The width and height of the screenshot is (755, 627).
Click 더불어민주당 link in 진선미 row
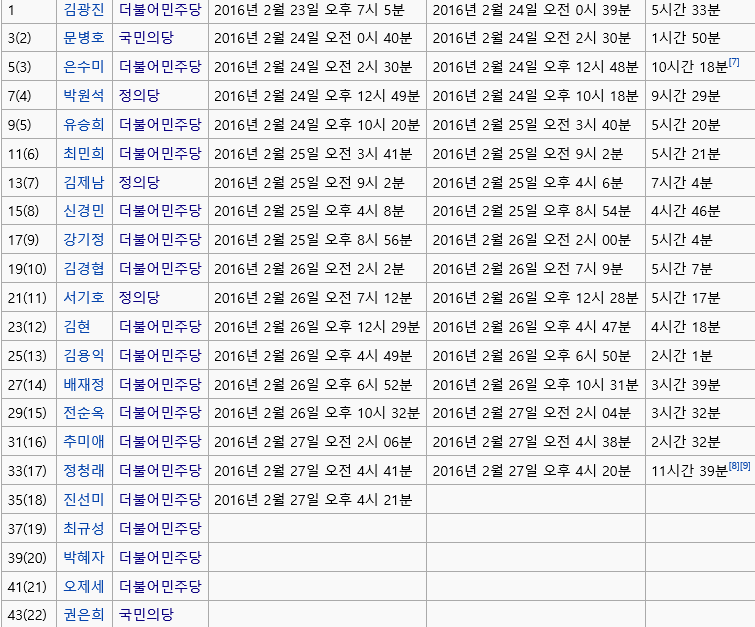pos(160,499)
